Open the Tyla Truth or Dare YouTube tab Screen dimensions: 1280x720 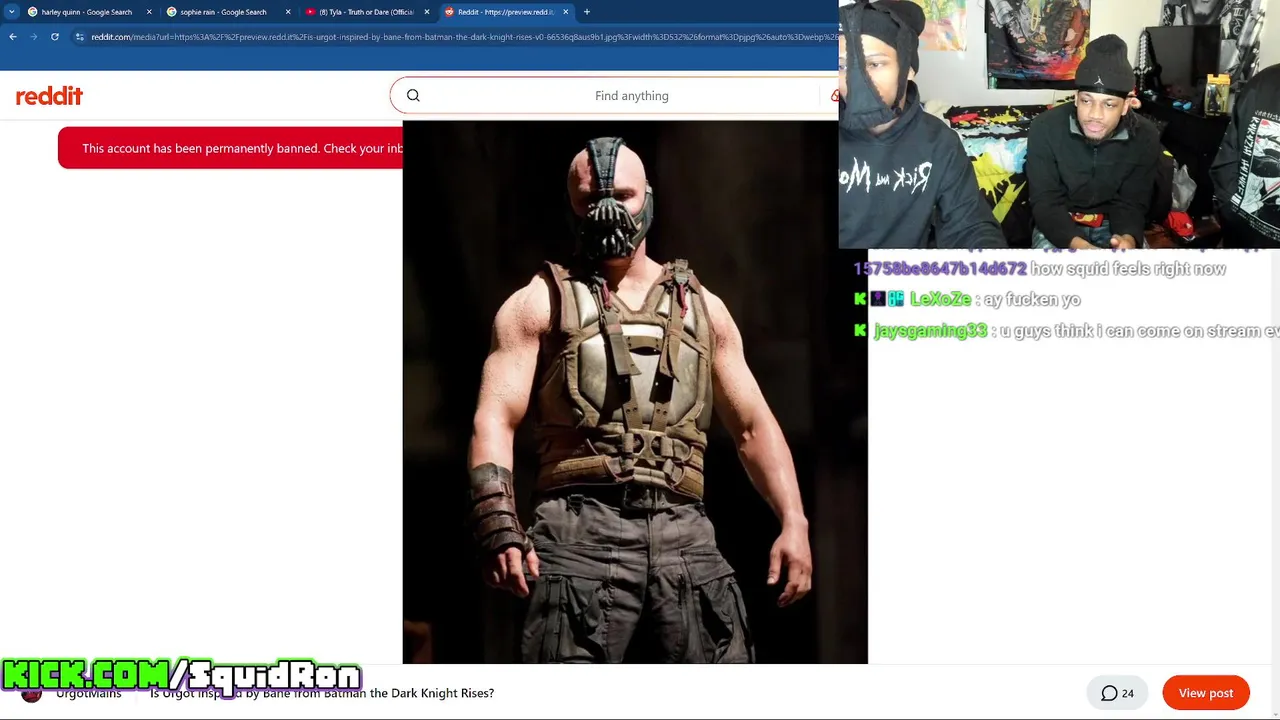pyautogui.click(x=365, y=12)
